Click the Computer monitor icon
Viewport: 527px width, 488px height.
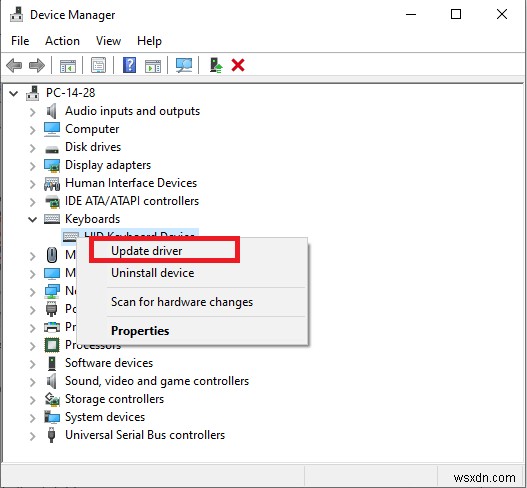[52, 129]
